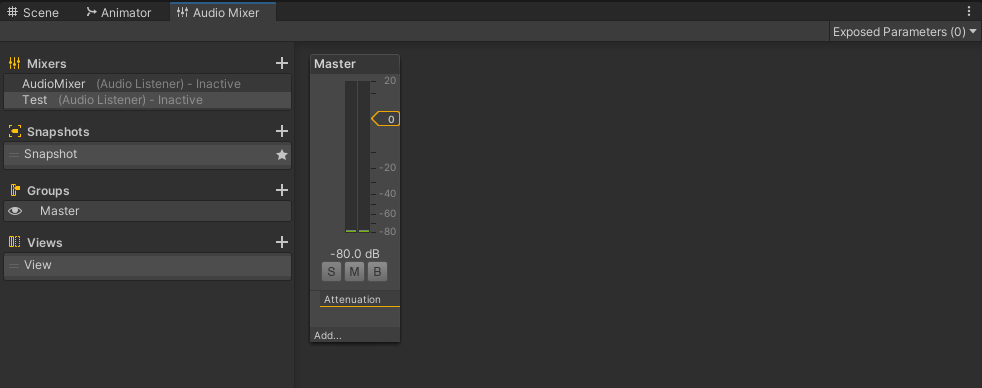The image size is (982, 388).
Task: Click the Master strip title header
Action: 355,64
